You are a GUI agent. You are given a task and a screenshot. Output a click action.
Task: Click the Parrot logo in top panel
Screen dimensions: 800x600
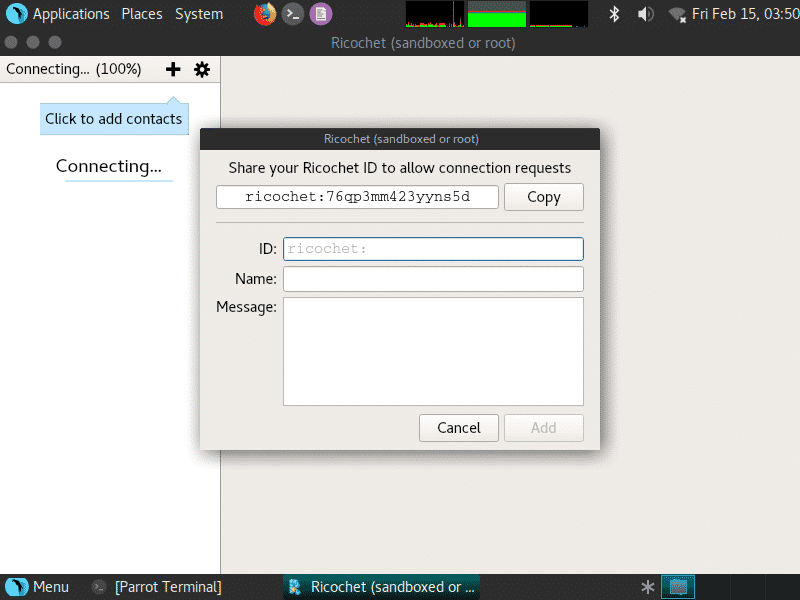pos(16,14)
